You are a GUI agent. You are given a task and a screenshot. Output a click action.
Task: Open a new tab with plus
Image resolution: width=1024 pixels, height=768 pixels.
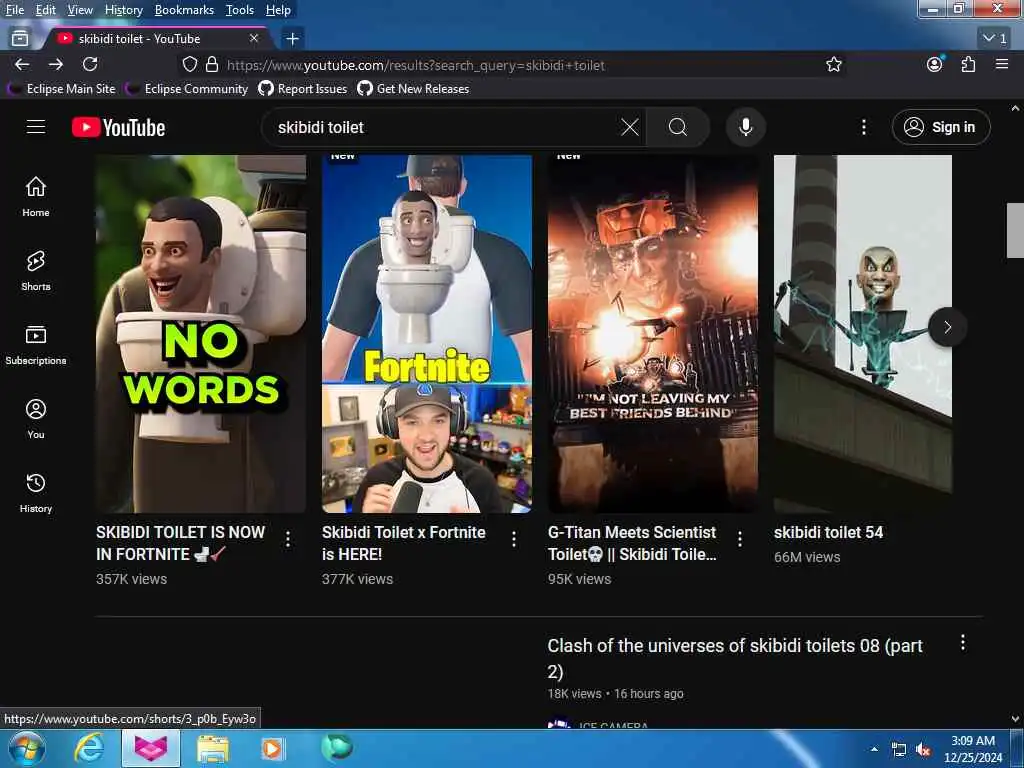(292, 39)
